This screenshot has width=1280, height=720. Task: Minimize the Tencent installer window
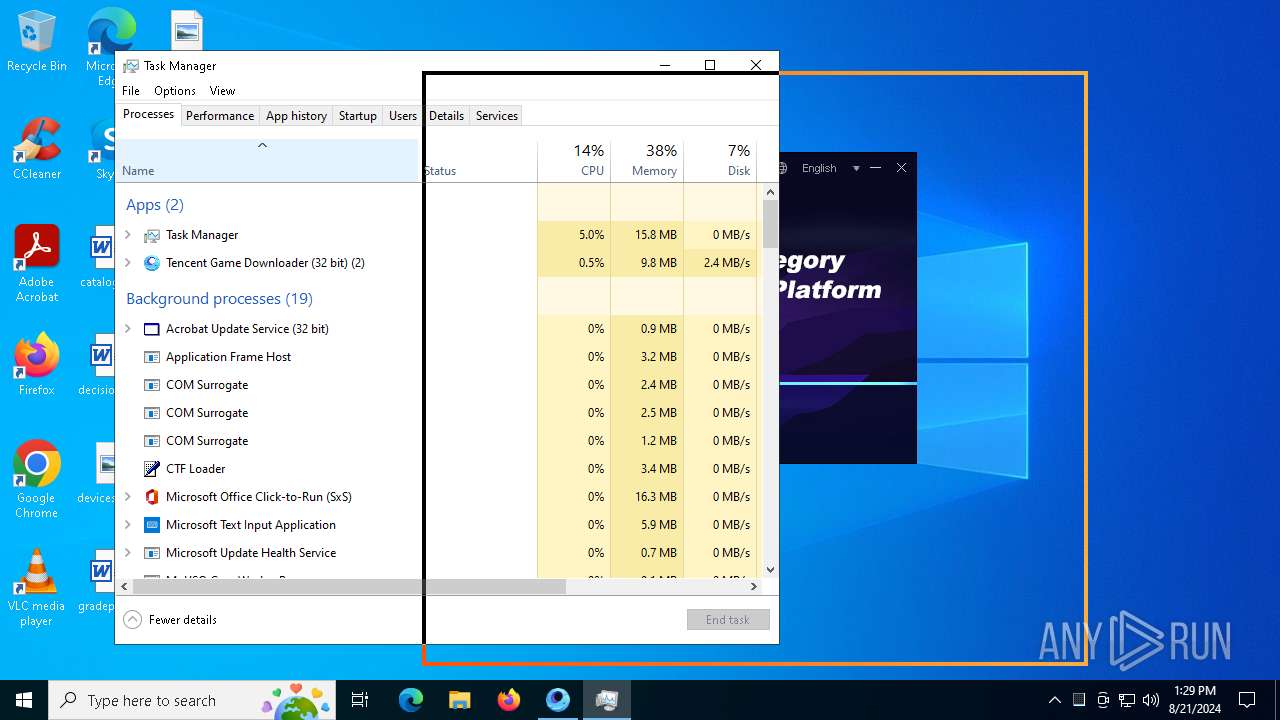[x=876, y=168]
